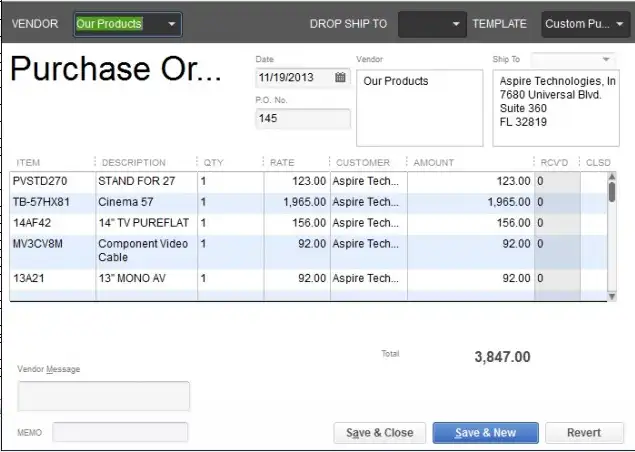Click the Vendor Message box

[104, 396]
